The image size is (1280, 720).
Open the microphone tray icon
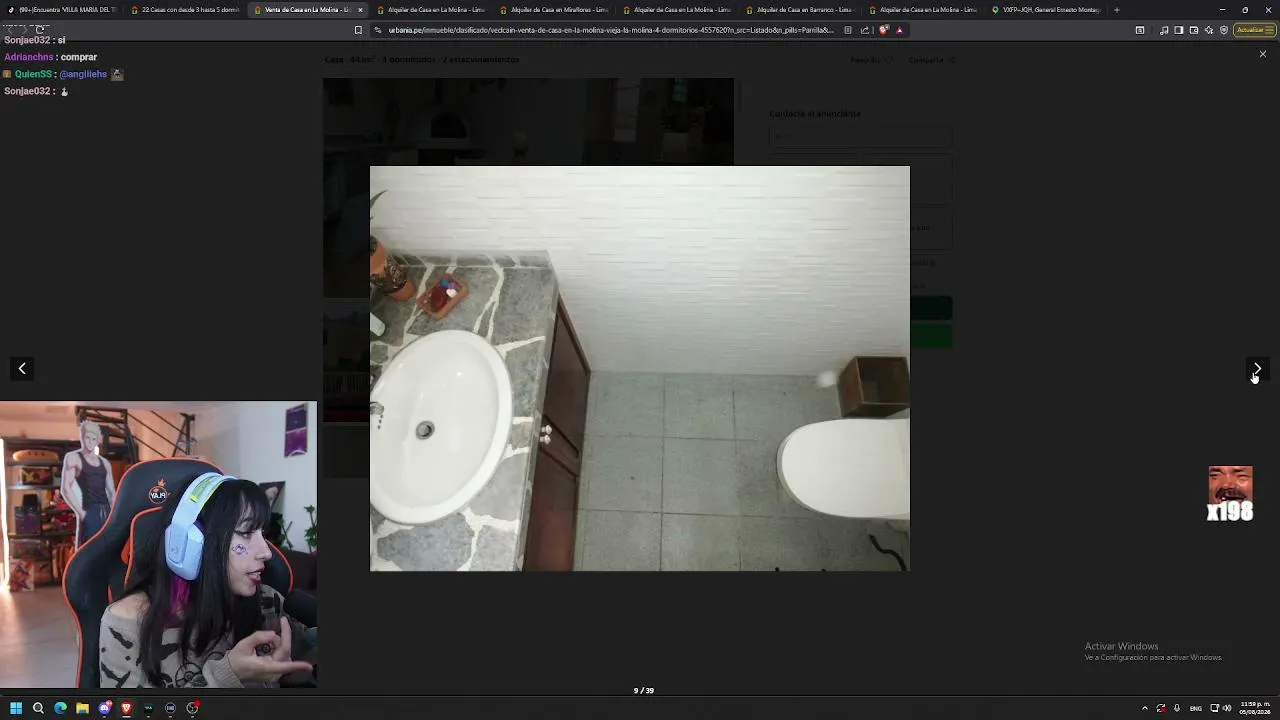click(1177, 708)
